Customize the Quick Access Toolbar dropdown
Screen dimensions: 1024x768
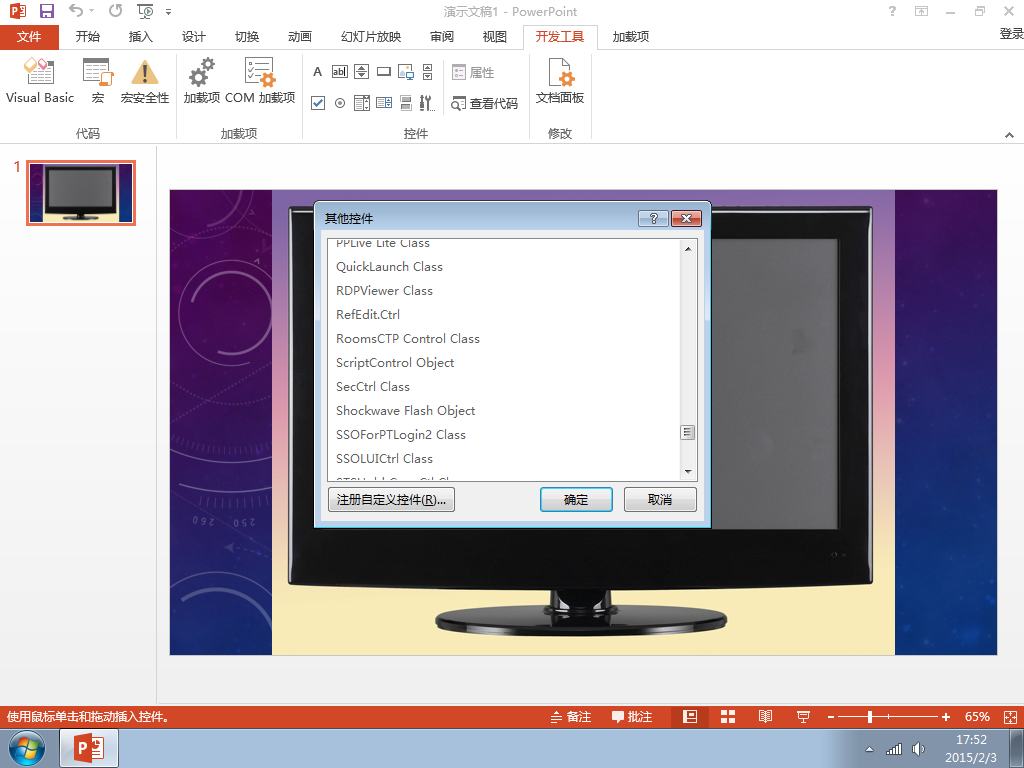tap(168, 12)
